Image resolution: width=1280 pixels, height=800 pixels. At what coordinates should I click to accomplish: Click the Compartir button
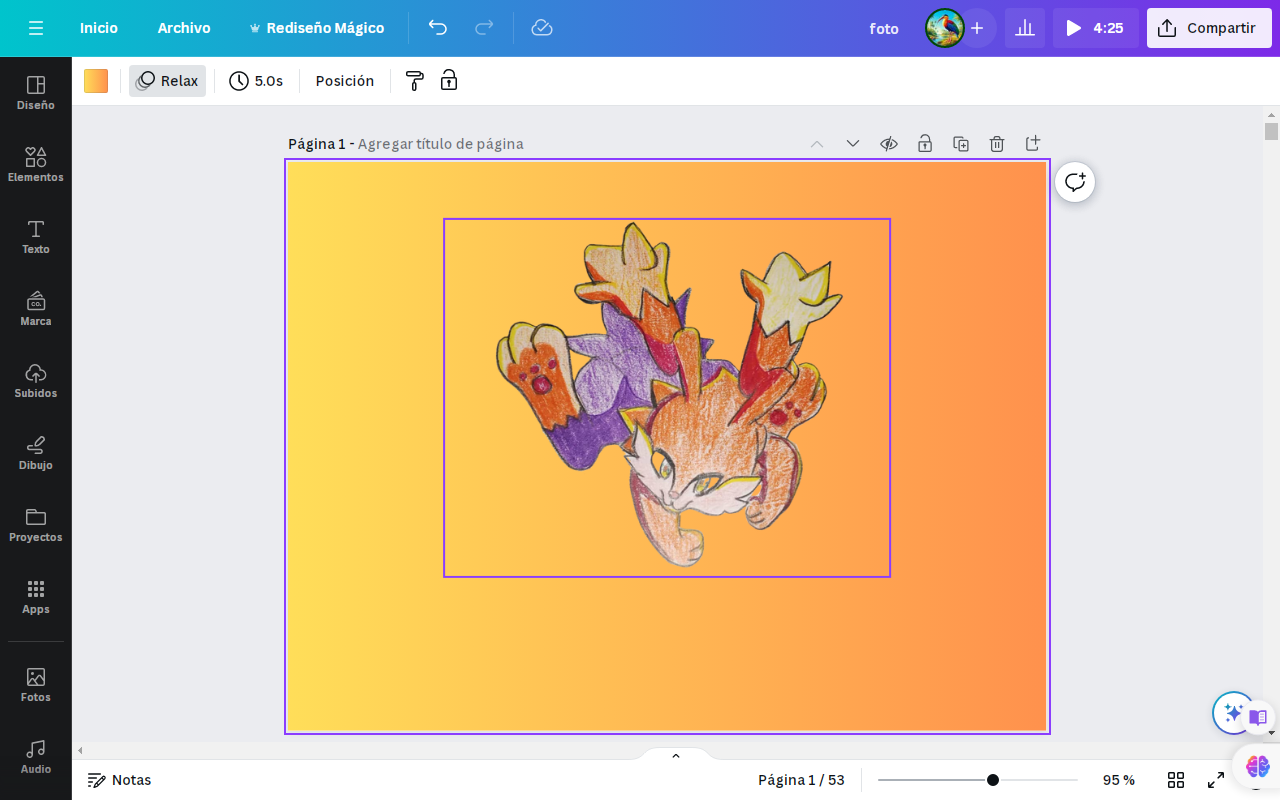pos(1209,28)
